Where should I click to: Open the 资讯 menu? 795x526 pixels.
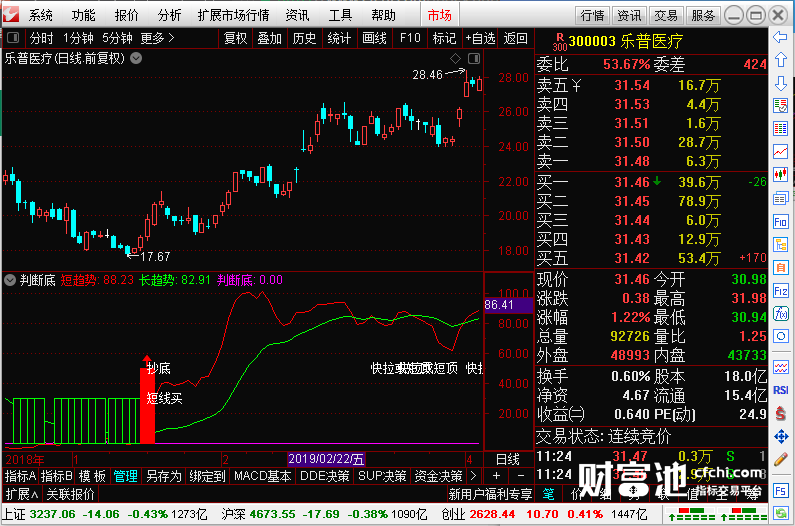(297, 15)
